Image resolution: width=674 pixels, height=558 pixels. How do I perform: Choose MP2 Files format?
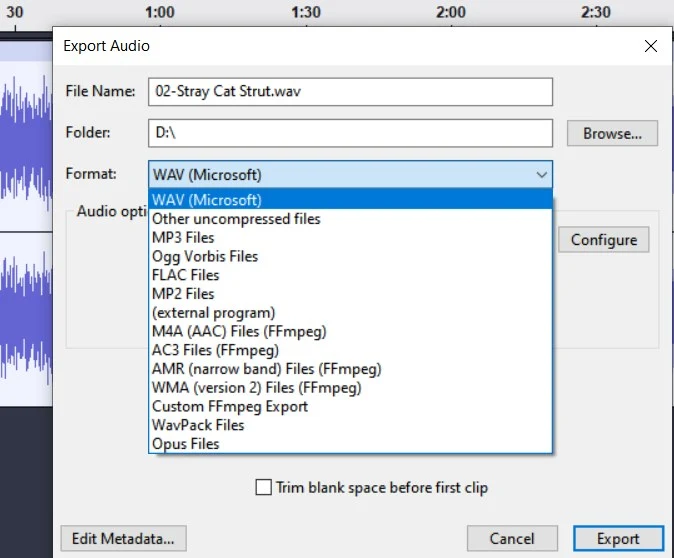coord(350,294)
